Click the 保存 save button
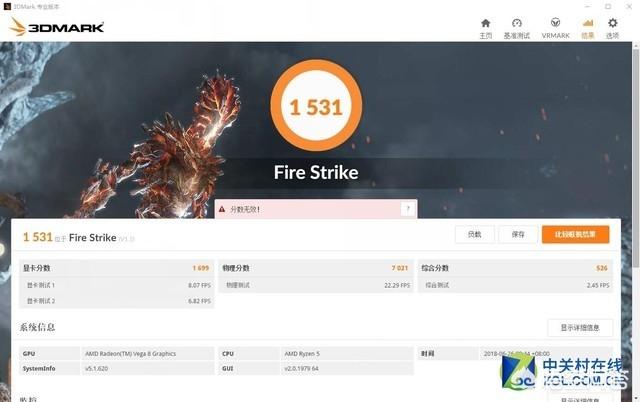Screen dimensions: 640x402 518,234
